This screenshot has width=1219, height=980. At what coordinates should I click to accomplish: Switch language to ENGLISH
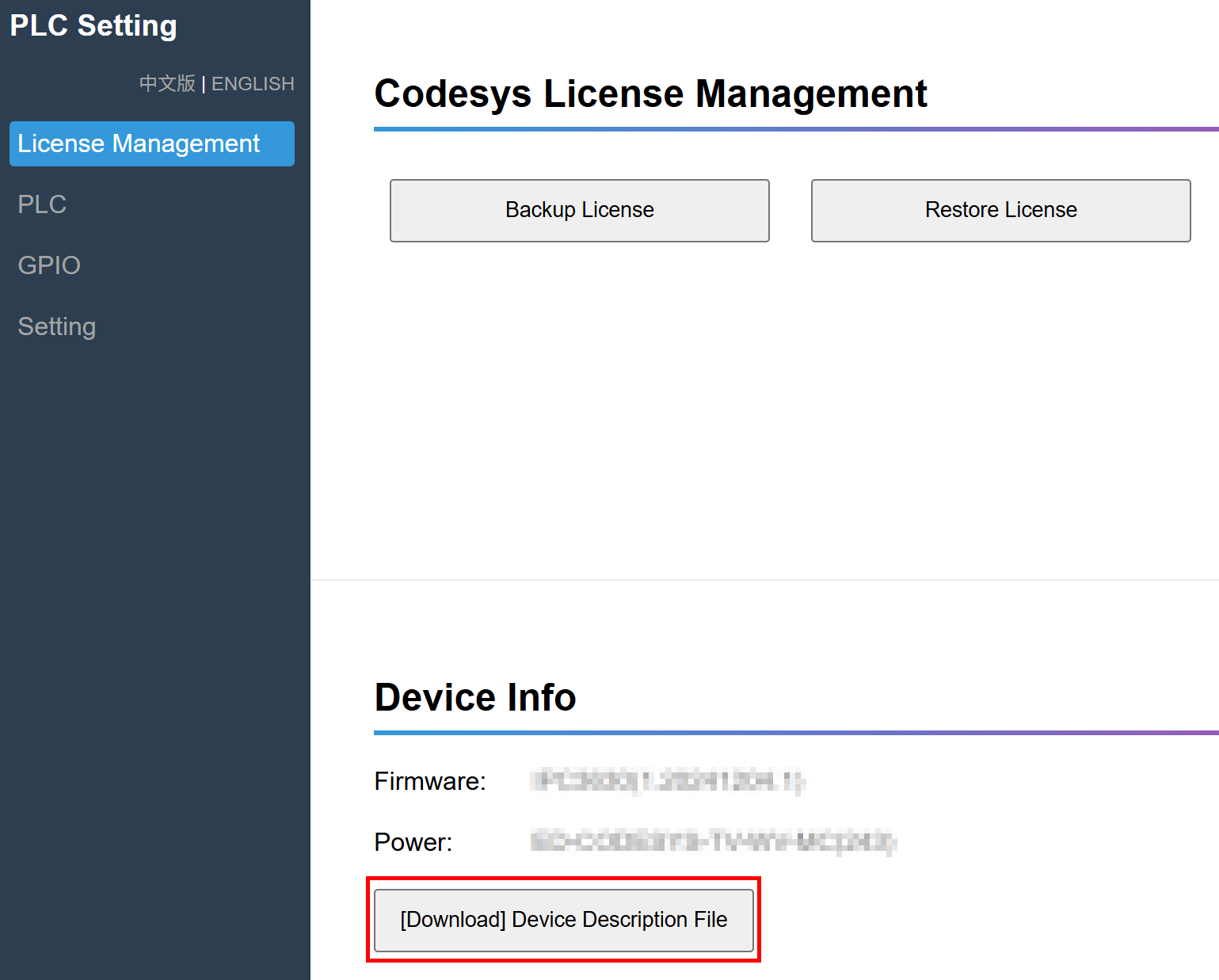253,84
